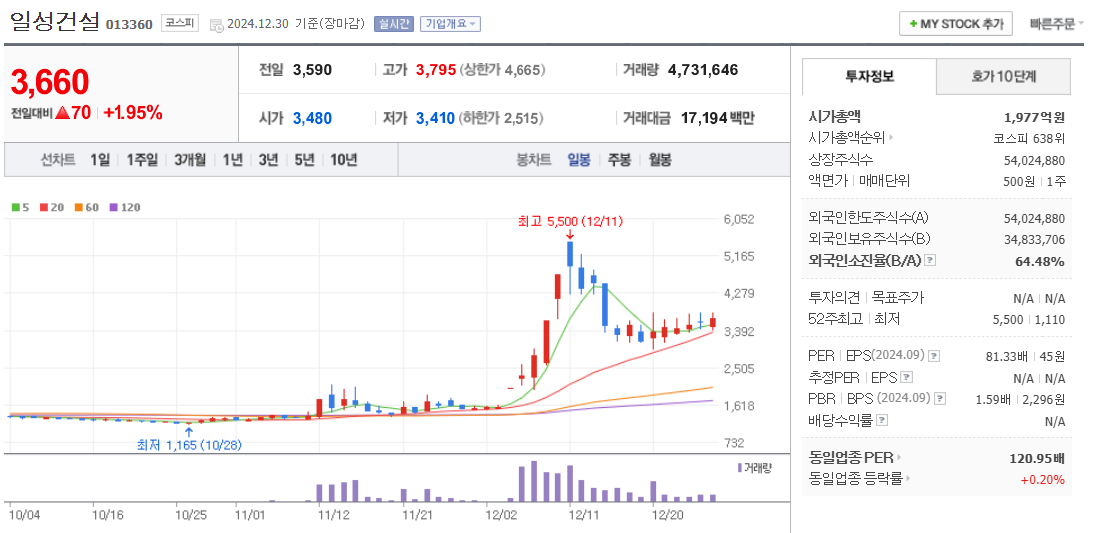
Task: Open the 기업개요 dropdown
Action: [x=450, y=24]
